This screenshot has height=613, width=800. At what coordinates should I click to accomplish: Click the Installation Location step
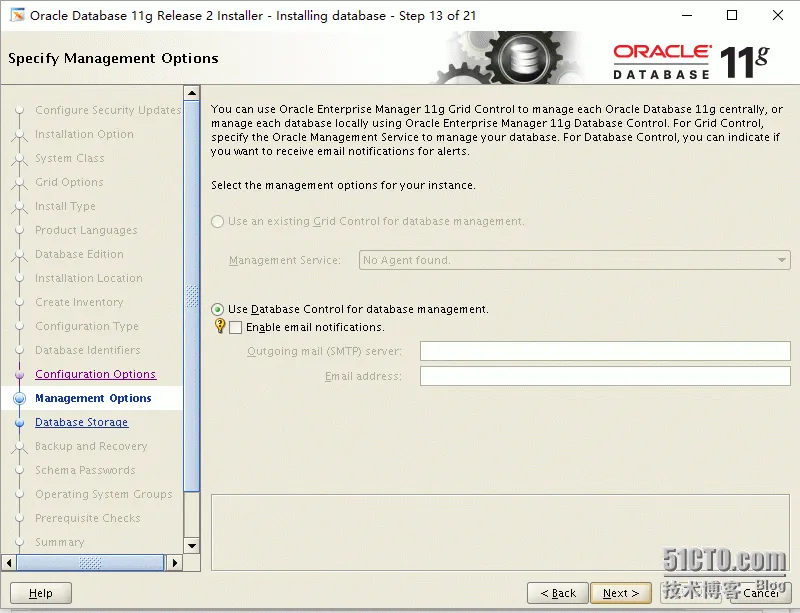(x=88, y=278)
